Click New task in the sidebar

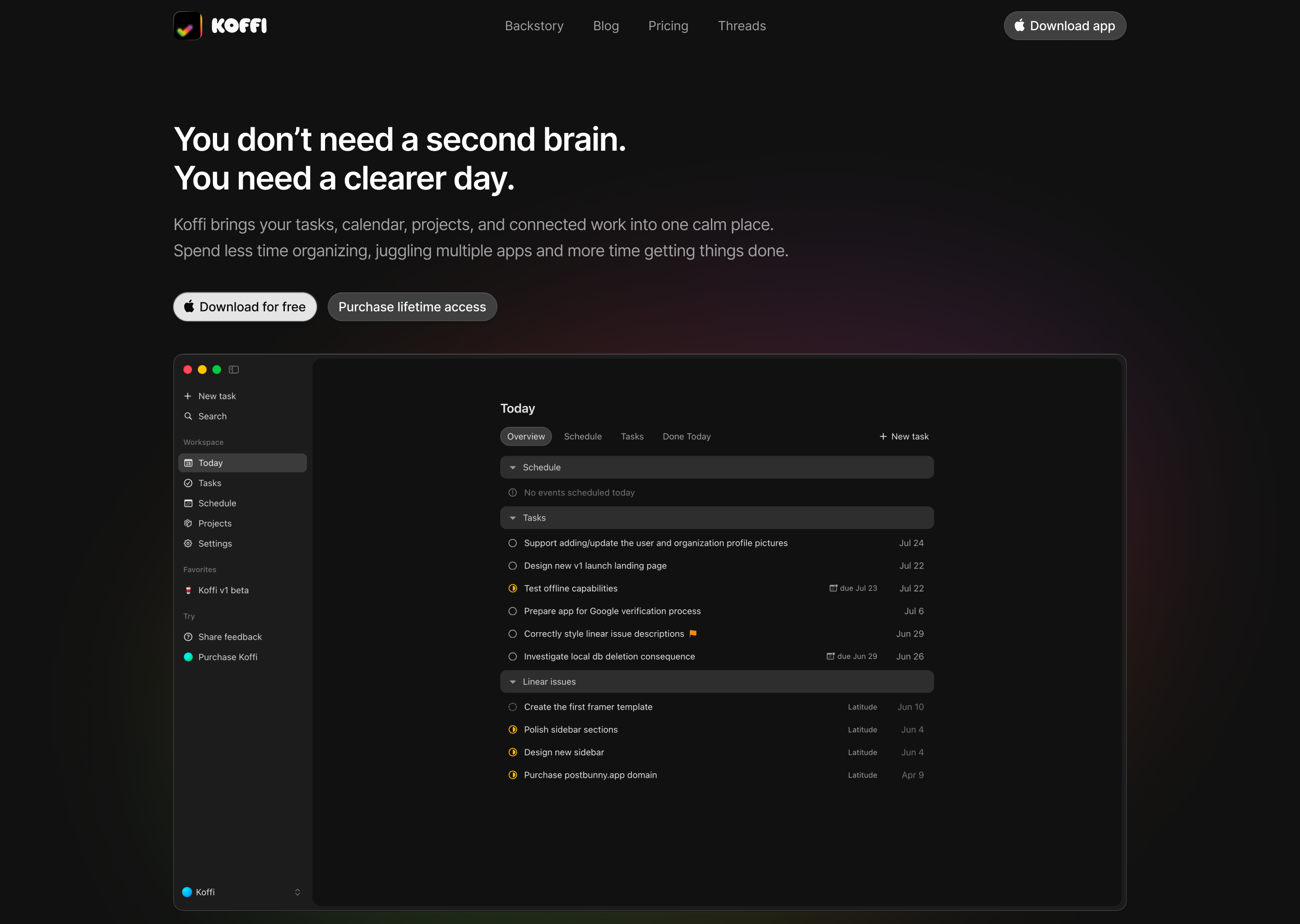[243, 396]
